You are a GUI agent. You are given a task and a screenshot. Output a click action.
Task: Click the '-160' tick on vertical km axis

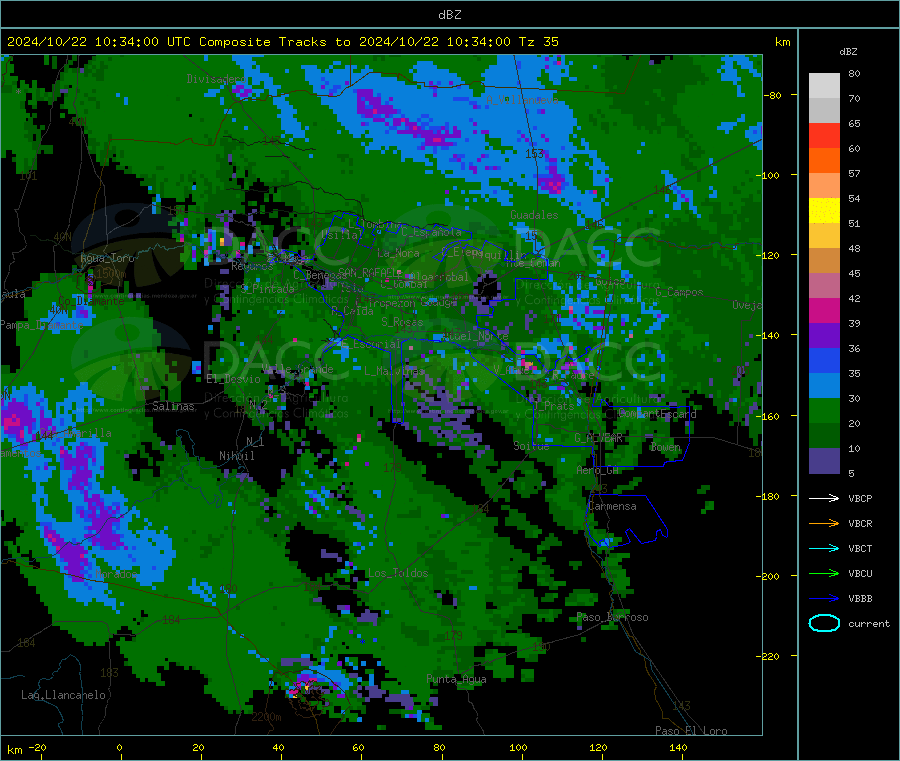click(x=770, y=416)
